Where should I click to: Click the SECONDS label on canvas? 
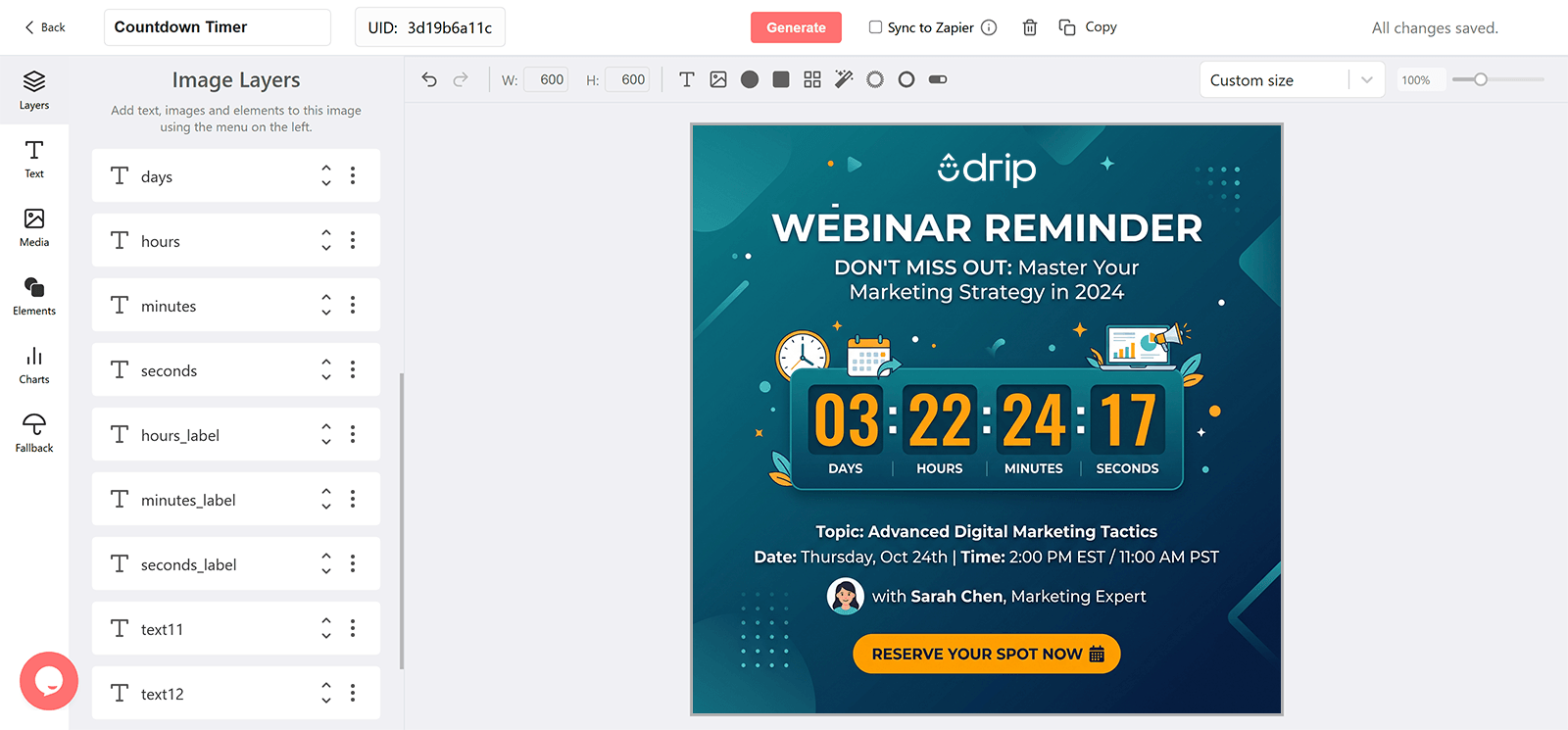pos(1127,468)
